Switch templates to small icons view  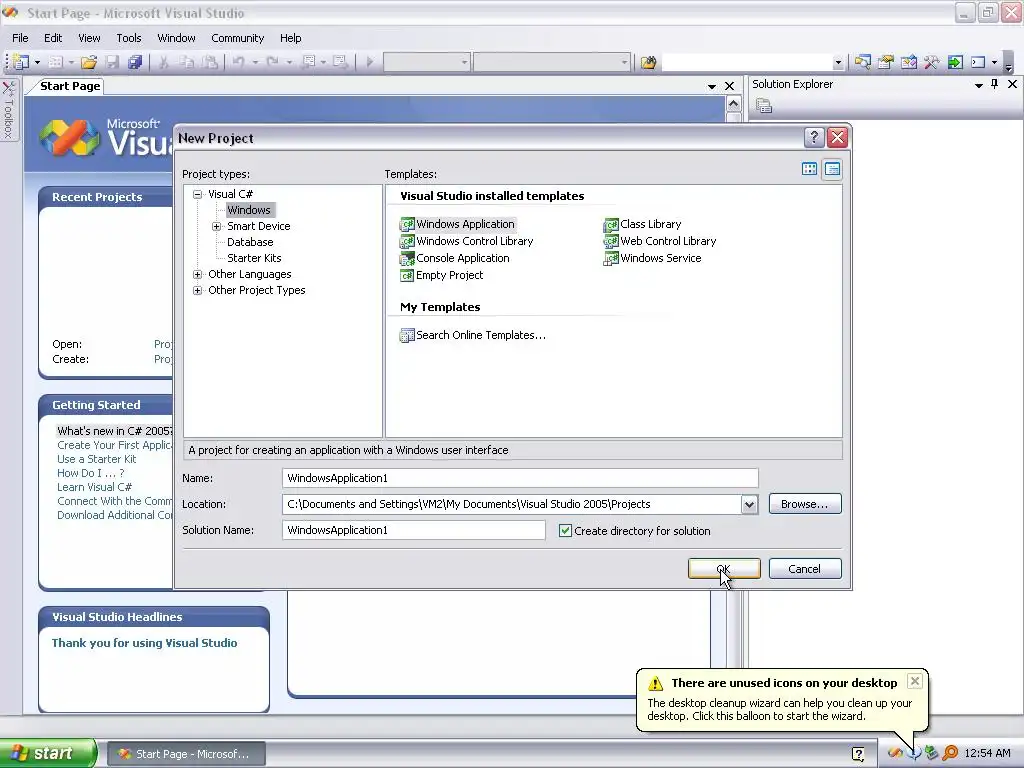coord(832,169)
